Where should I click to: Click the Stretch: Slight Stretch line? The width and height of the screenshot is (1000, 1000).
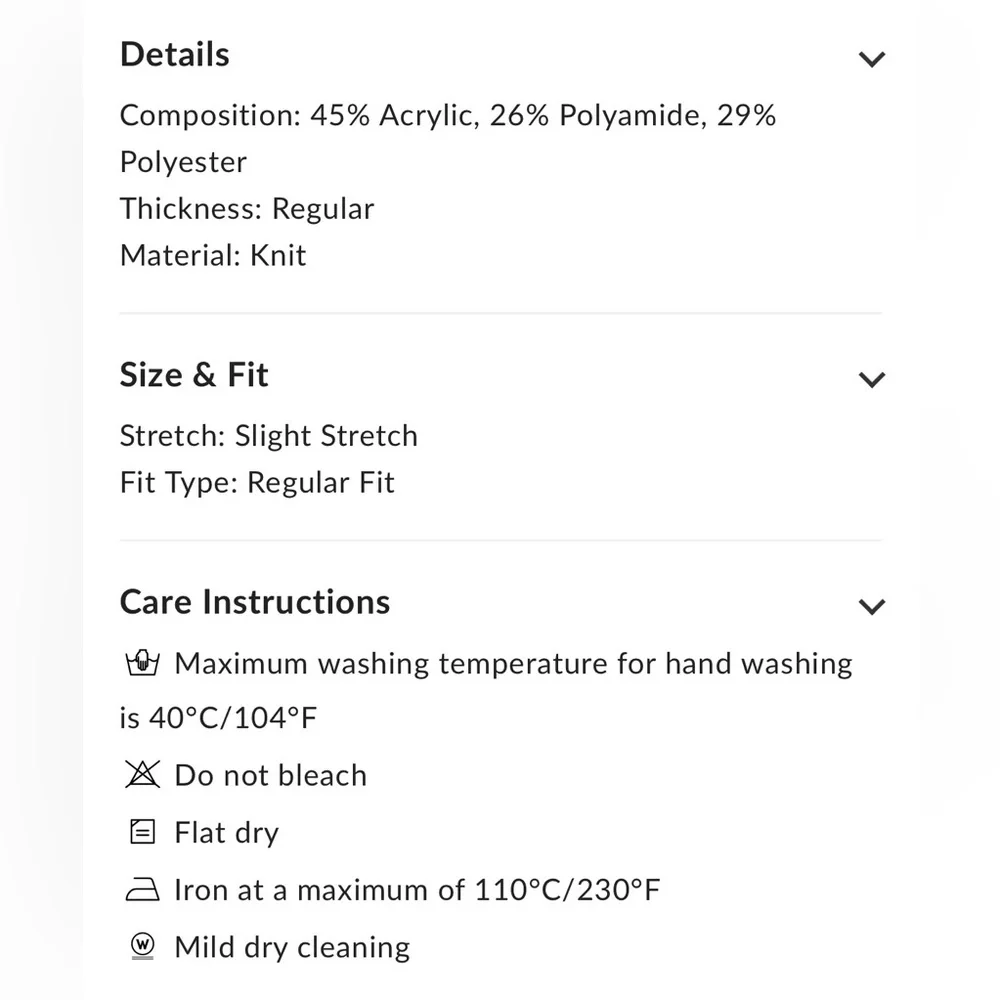coord(268,436)
